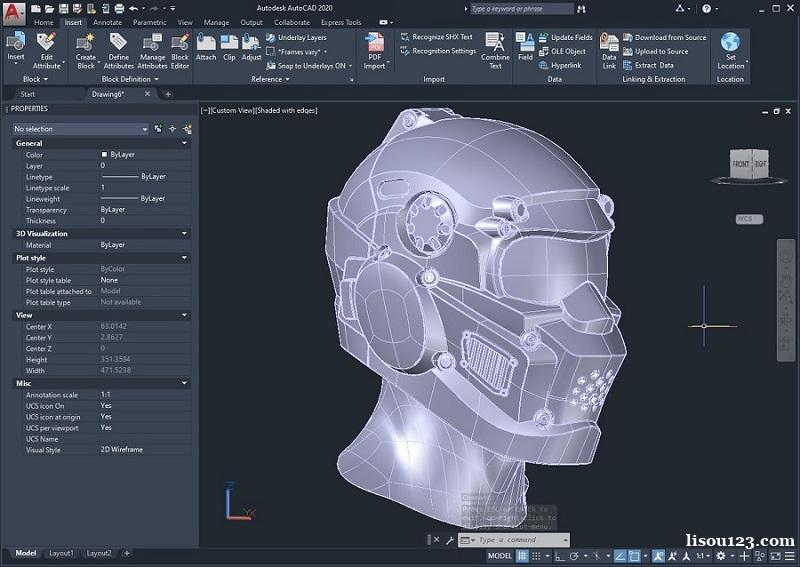
Task: Click the PDF Import tool
Action: [x=374, y=51]
